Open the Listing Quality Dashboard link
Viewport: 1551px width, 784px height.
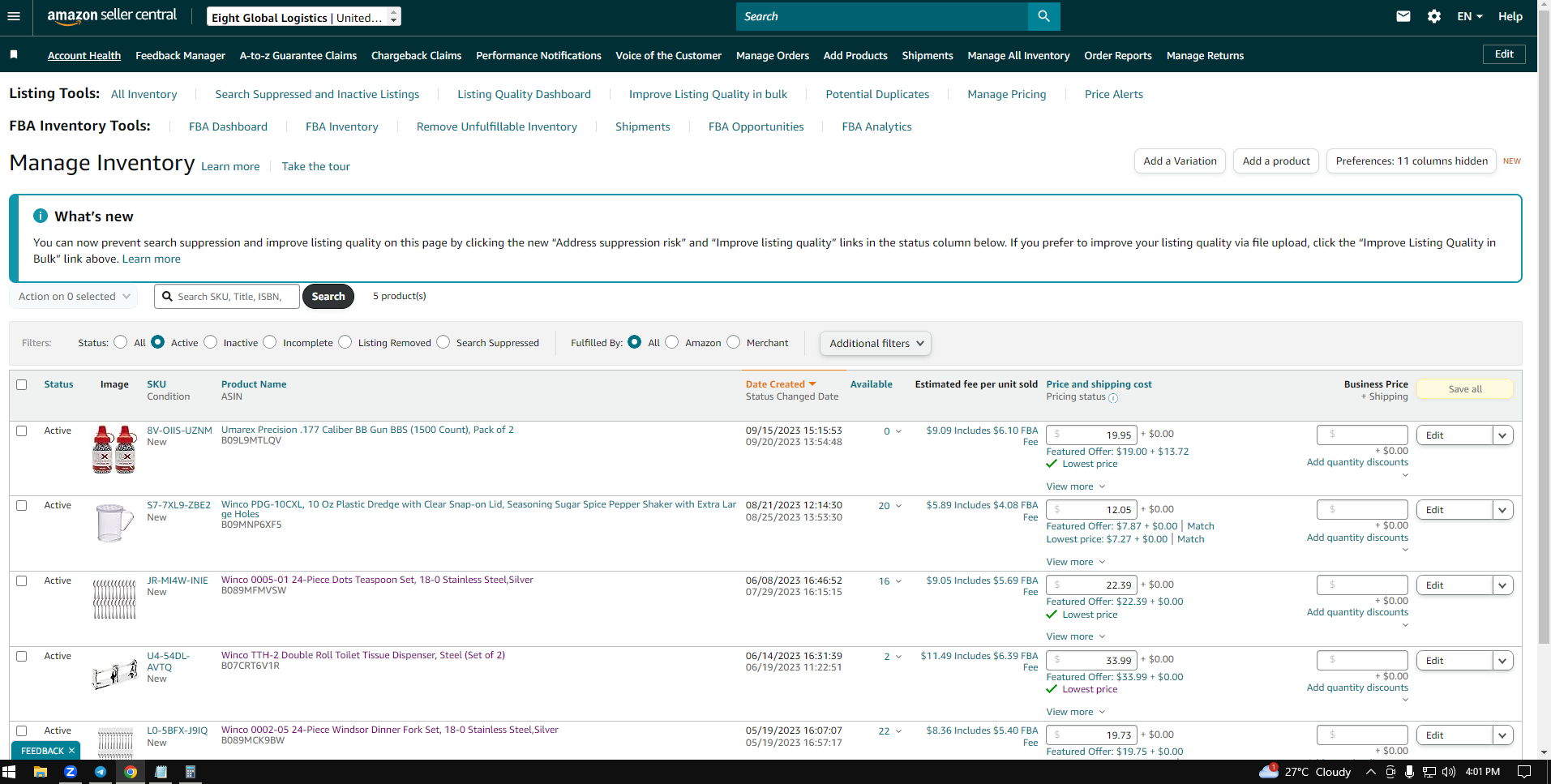tap(524, 94)
